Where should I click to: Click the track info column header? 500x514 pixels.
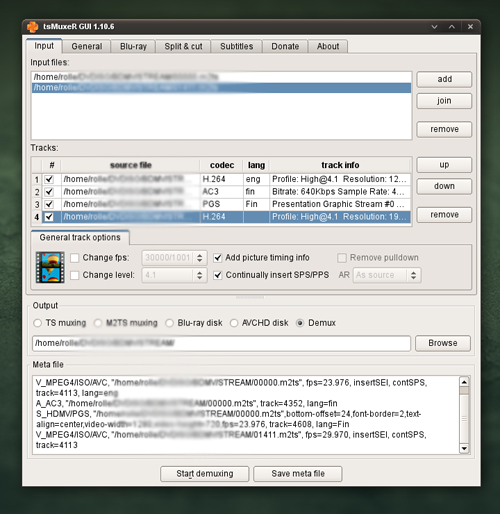(340, 165)
